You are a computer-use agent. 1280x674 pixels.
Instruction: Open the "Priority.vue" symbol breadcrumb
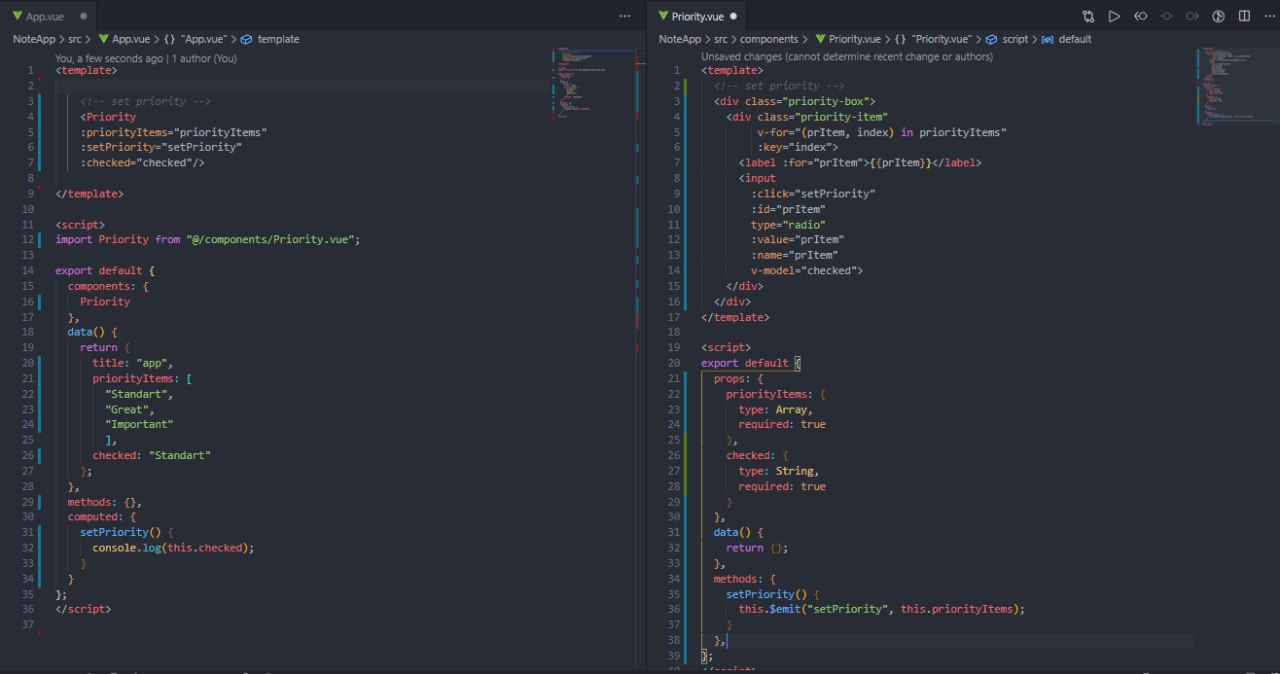(933, 39)
